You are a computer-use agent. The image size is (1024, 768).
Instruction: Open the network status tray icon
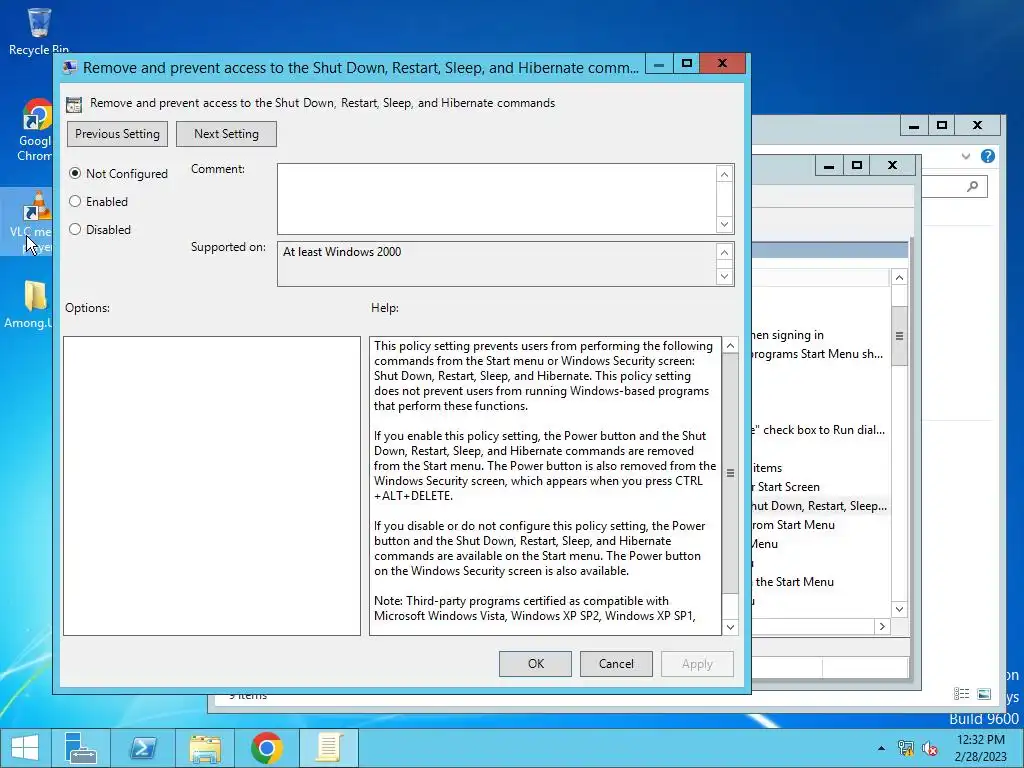click(905, 748)
